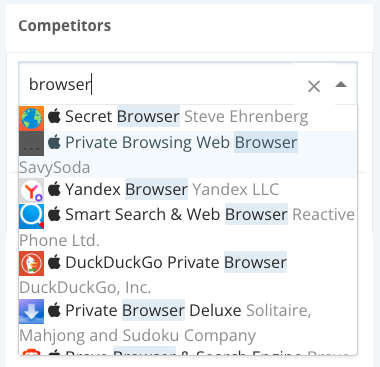
Task: Click the Private Browser Deluxe download-arrow icon
Action: [x=31, y=311]
